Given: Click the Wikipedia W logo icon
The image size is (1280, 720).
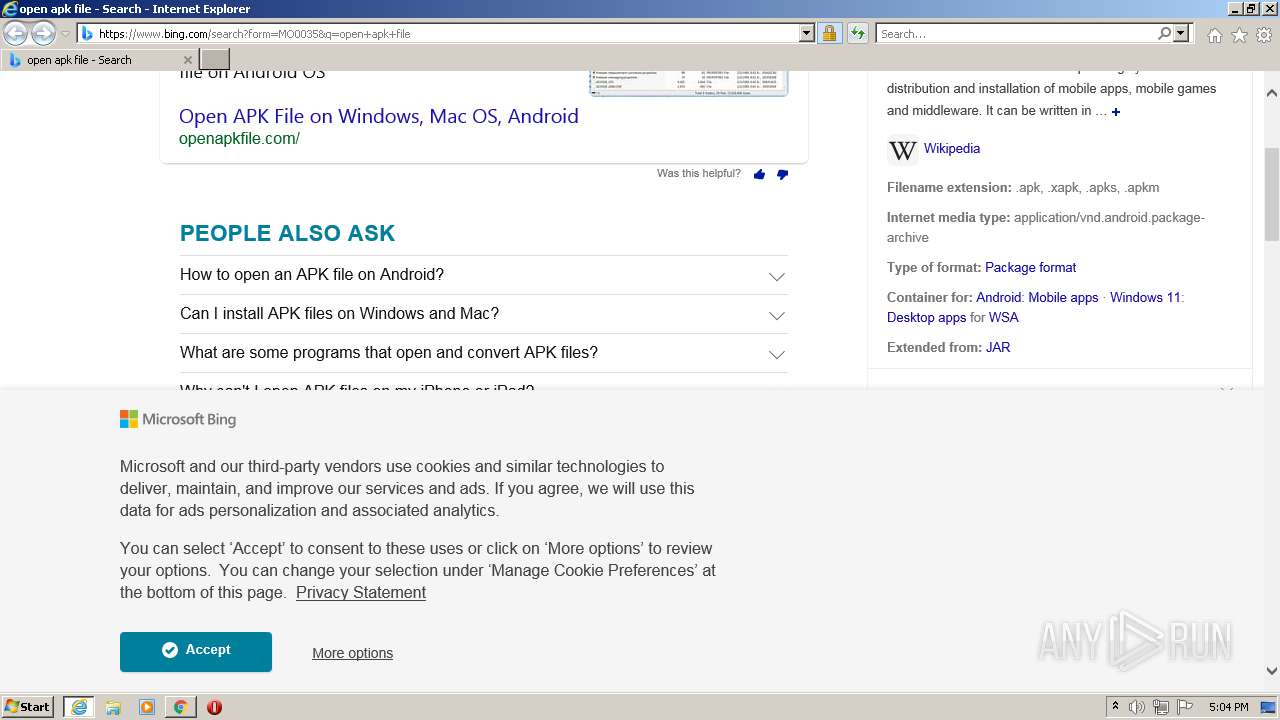Looking at the screenshot, I should (x=902, y=150).
